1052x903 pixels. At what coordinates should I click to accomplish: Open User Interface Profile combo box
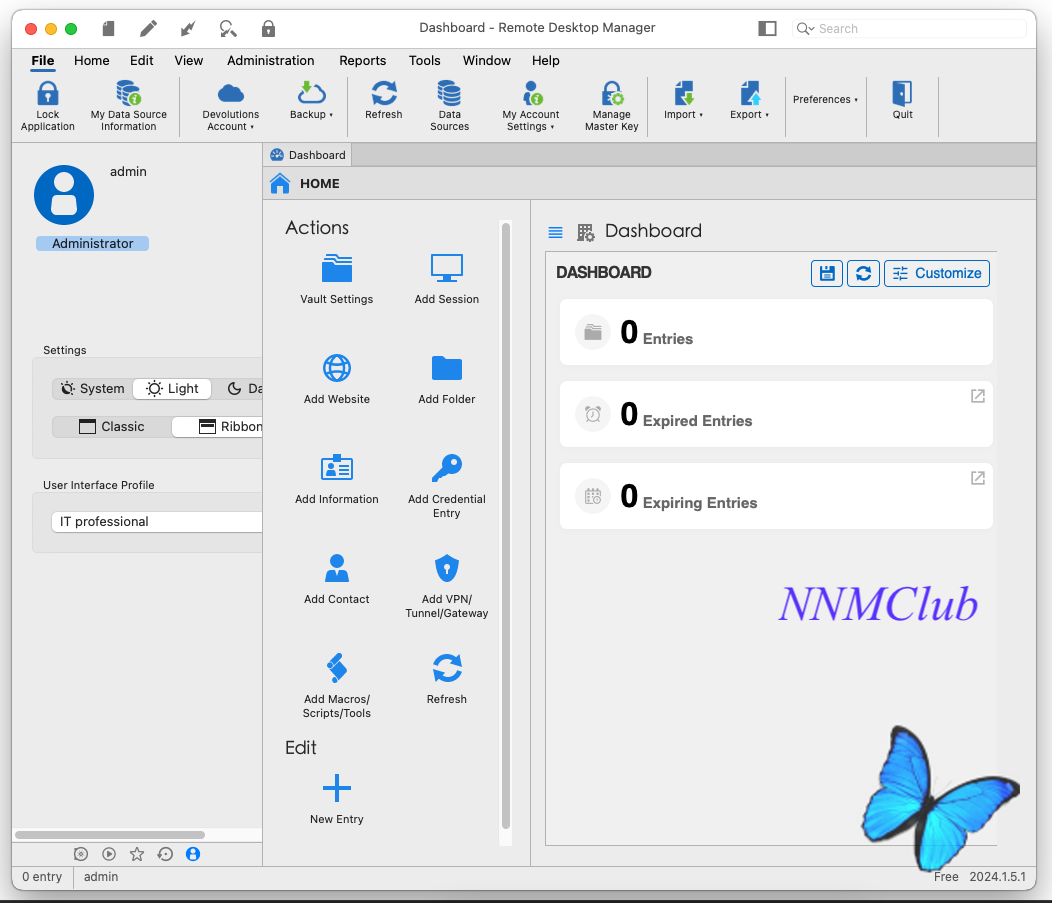coord(157,521)
